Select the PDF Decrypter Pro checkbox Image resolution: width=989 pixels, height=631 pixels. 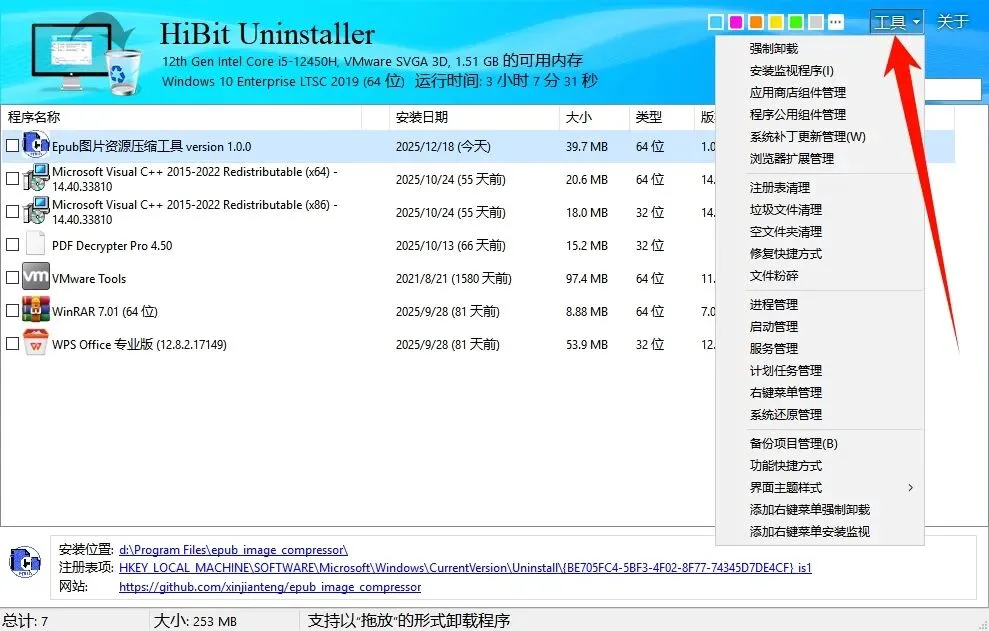(12, 245)
